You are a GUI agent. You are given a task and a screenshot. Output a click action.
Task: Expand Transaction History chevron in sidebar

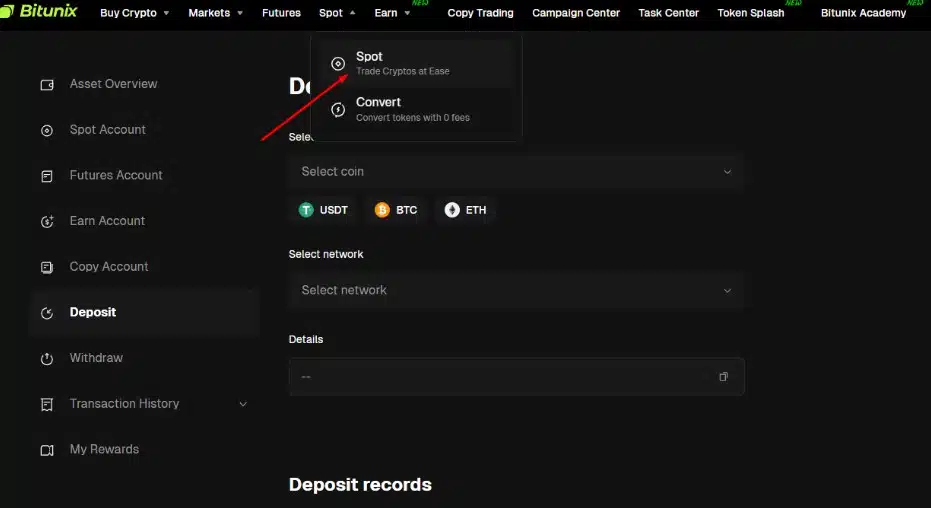point(243,404)
